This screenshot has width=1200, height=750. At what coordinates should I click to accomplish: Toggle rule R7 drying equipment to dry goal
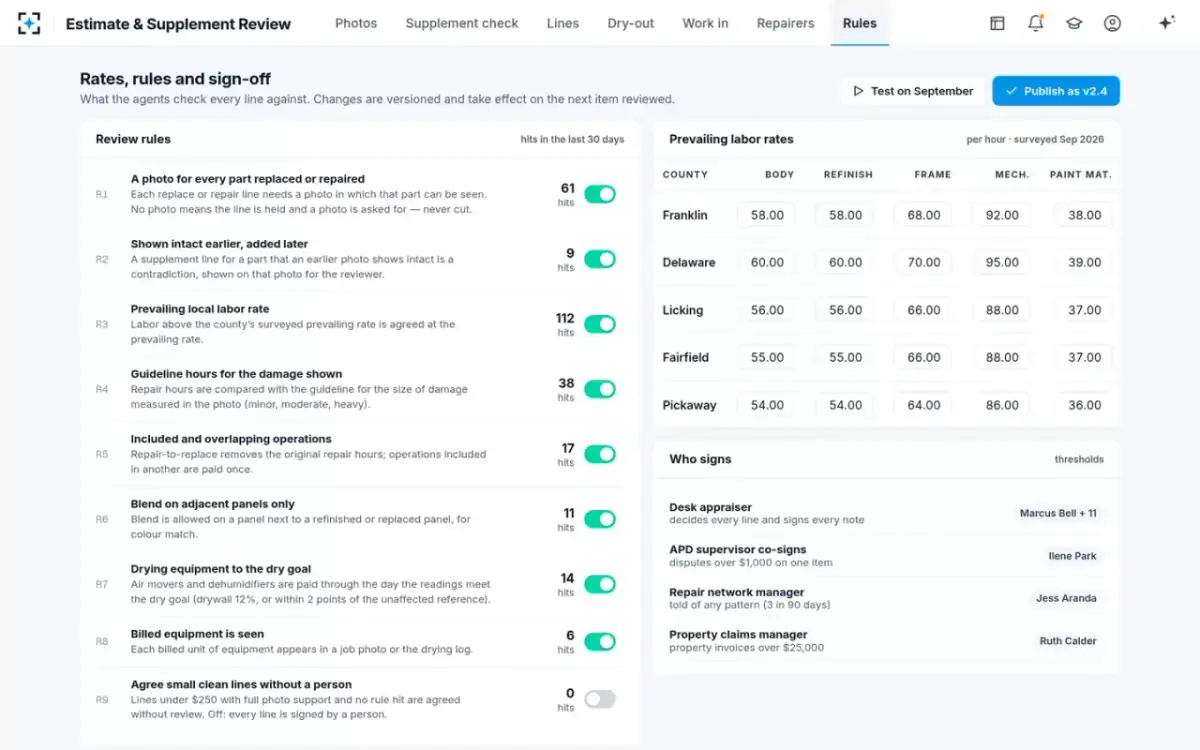[x=600, y=584]
